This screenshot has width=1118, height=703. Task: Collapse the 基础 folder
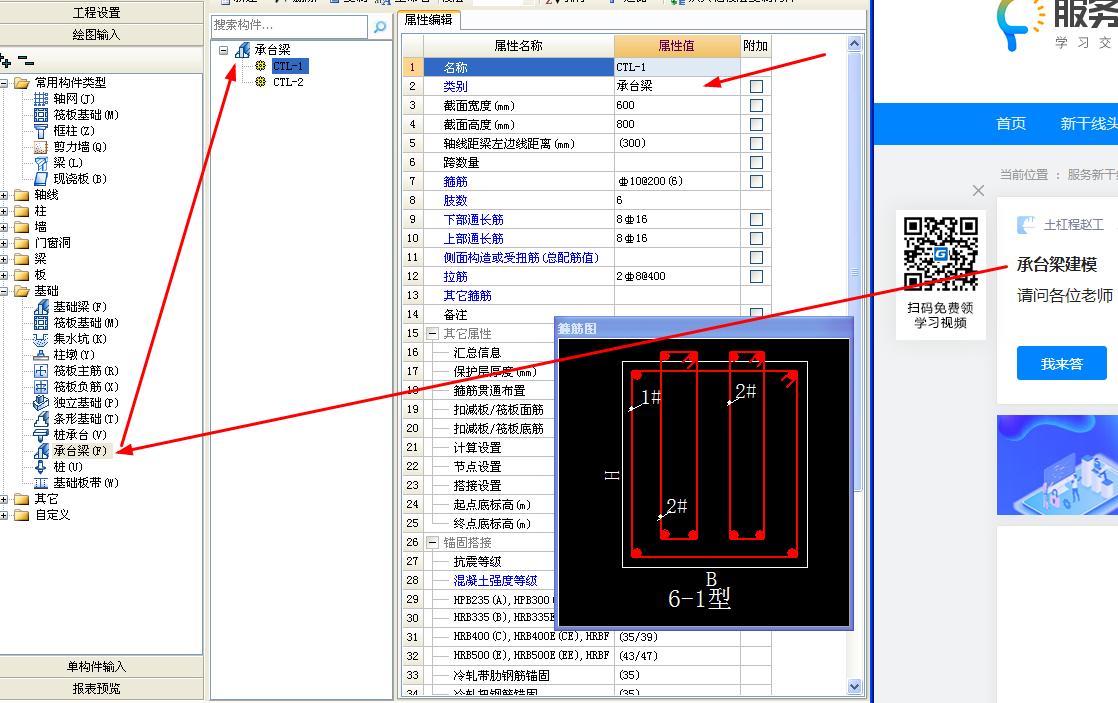coord(4,291)
